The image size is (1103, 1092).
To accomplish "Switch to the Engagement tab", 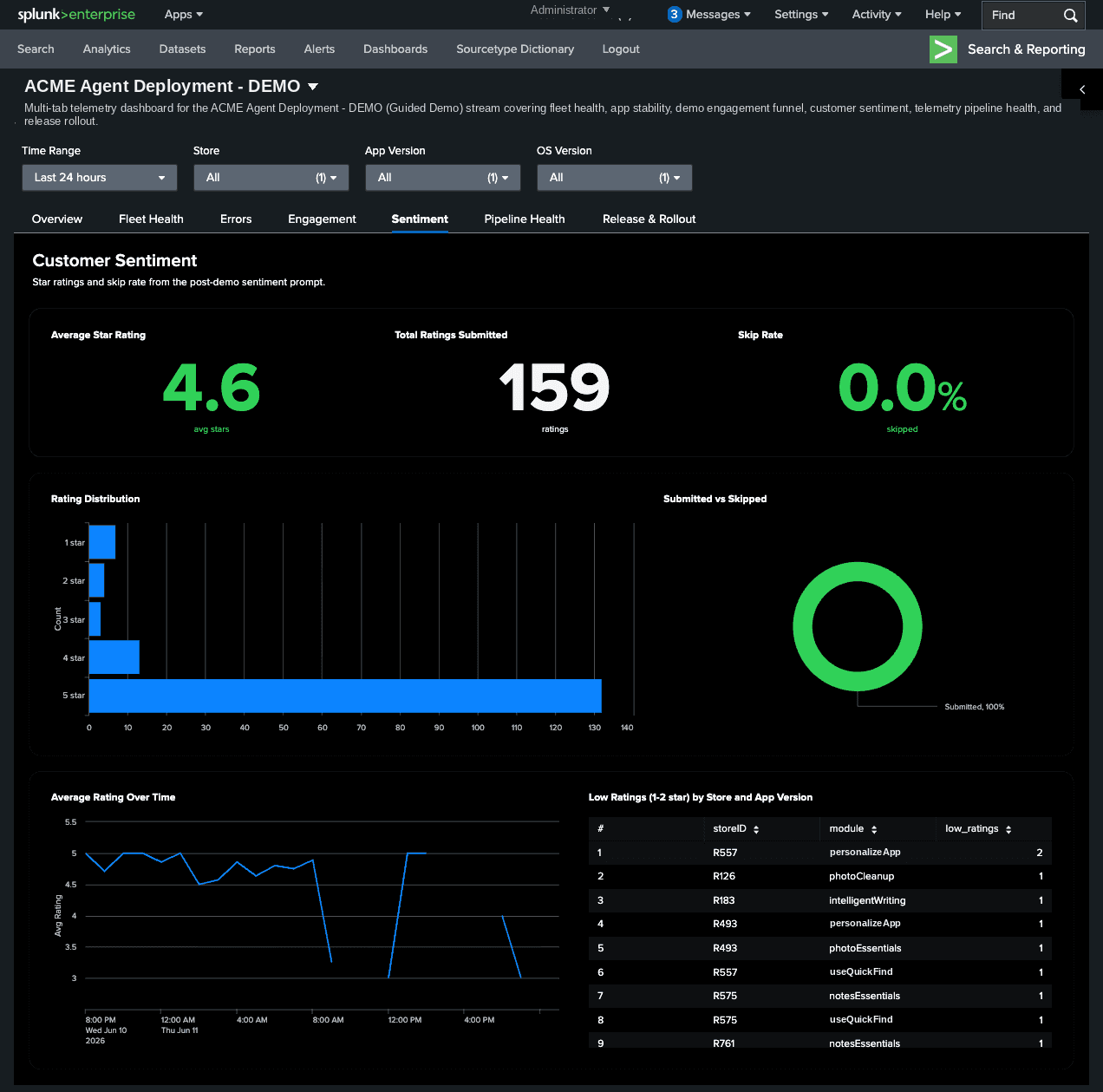I will 322,219.
